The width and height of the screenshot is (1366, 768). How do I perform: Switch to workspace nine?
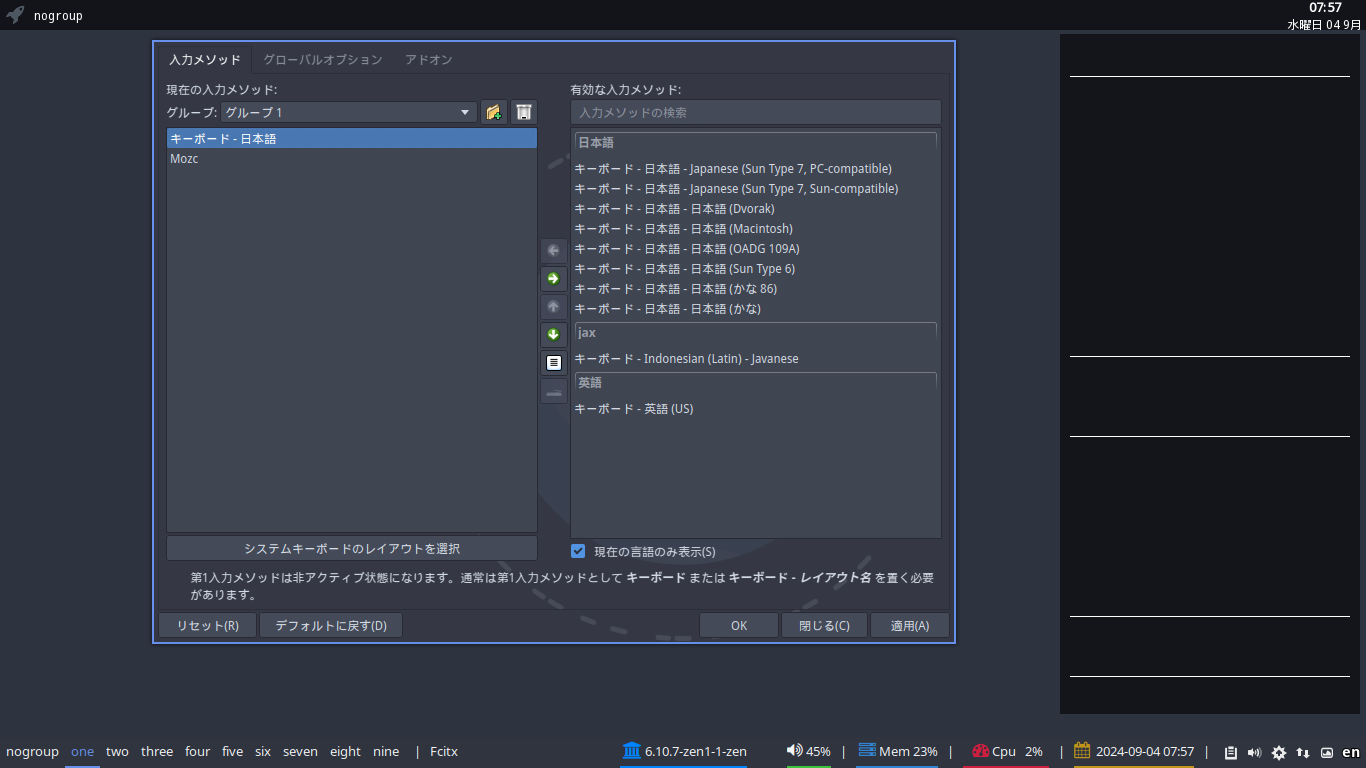tap(386, 751)
